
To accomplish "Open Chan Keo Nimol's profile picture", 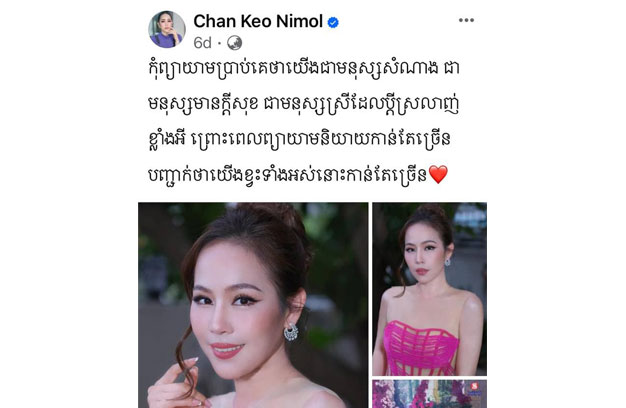I will [166, 29].
